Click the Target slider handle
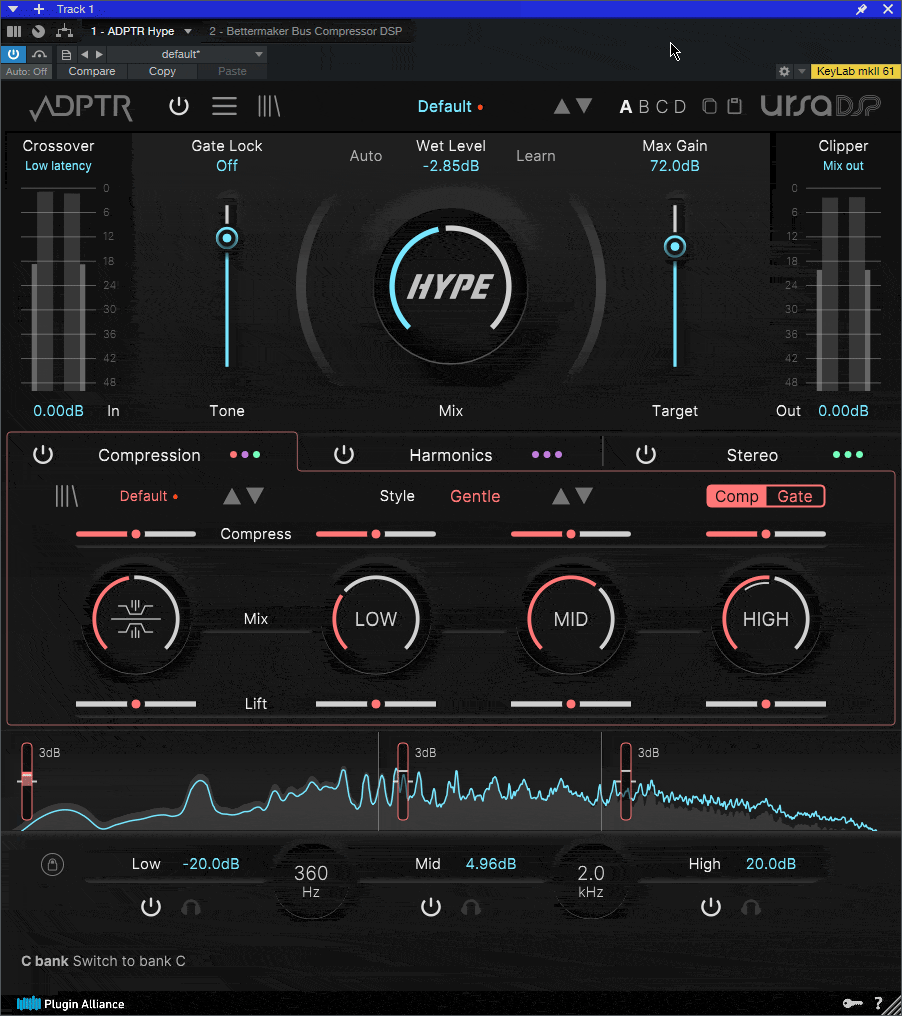Image resolution: width=902 pixels, height=1016 pixels. point(675,246)
